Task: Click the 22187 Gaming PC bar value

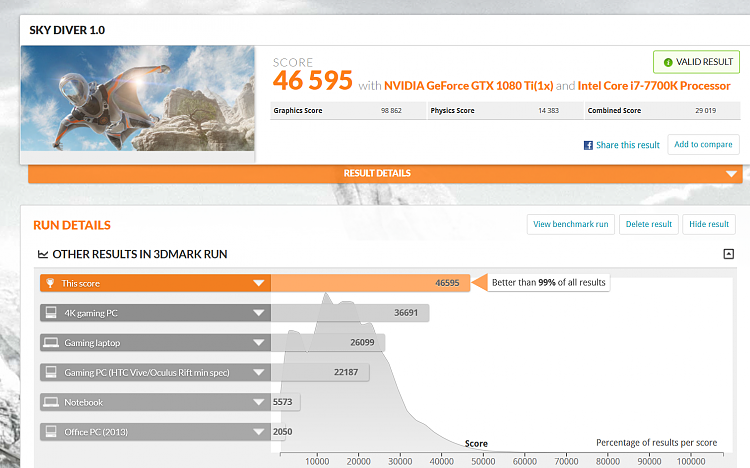Action: [346, 372]
